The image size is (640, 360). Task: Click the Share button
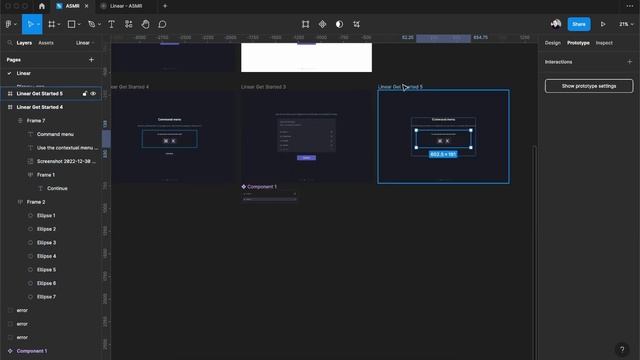click(579, 24)
